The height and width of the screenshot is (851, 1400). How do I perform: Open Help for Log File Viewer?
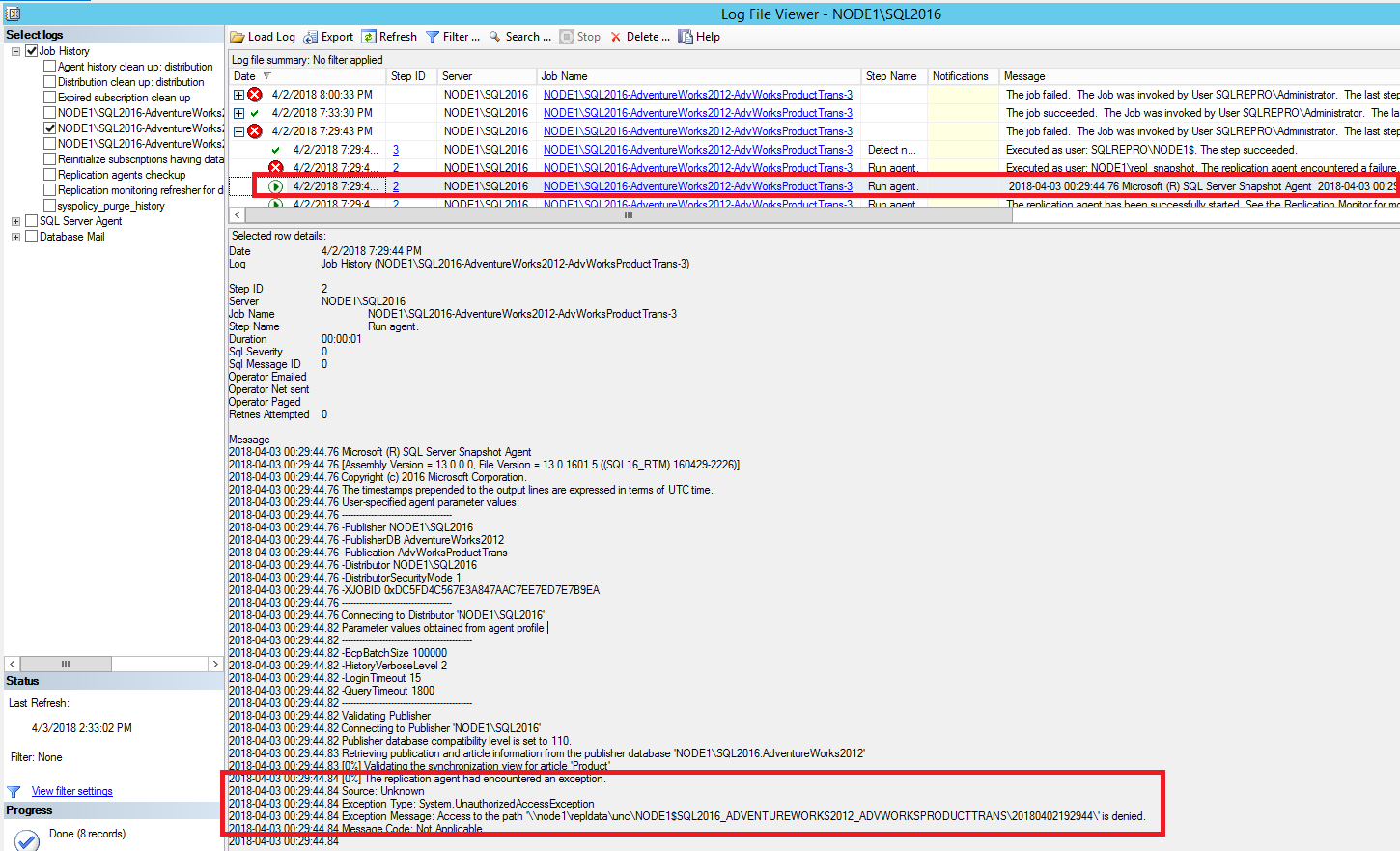tap(699, 37)
